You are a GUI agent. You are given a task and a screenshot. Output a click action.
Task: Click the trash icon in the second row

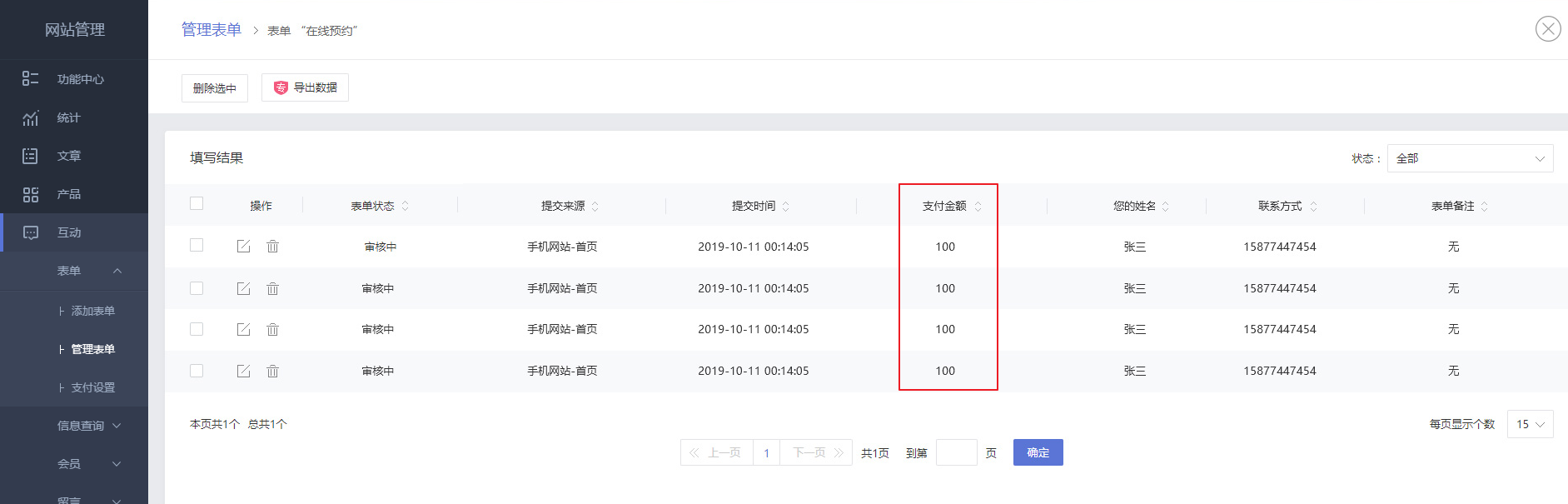272,288
